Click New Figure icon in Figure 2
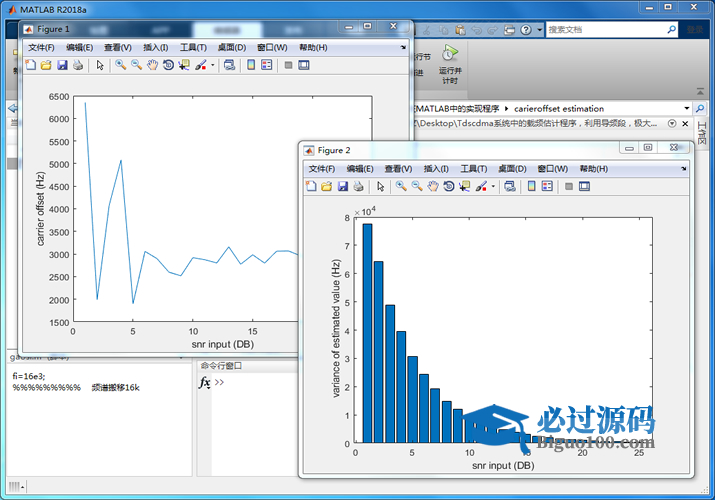 pos(311,186)
